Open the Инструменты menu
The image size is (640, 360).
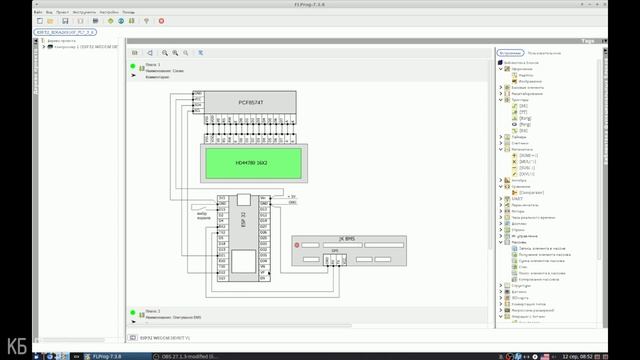pos(84,12)
